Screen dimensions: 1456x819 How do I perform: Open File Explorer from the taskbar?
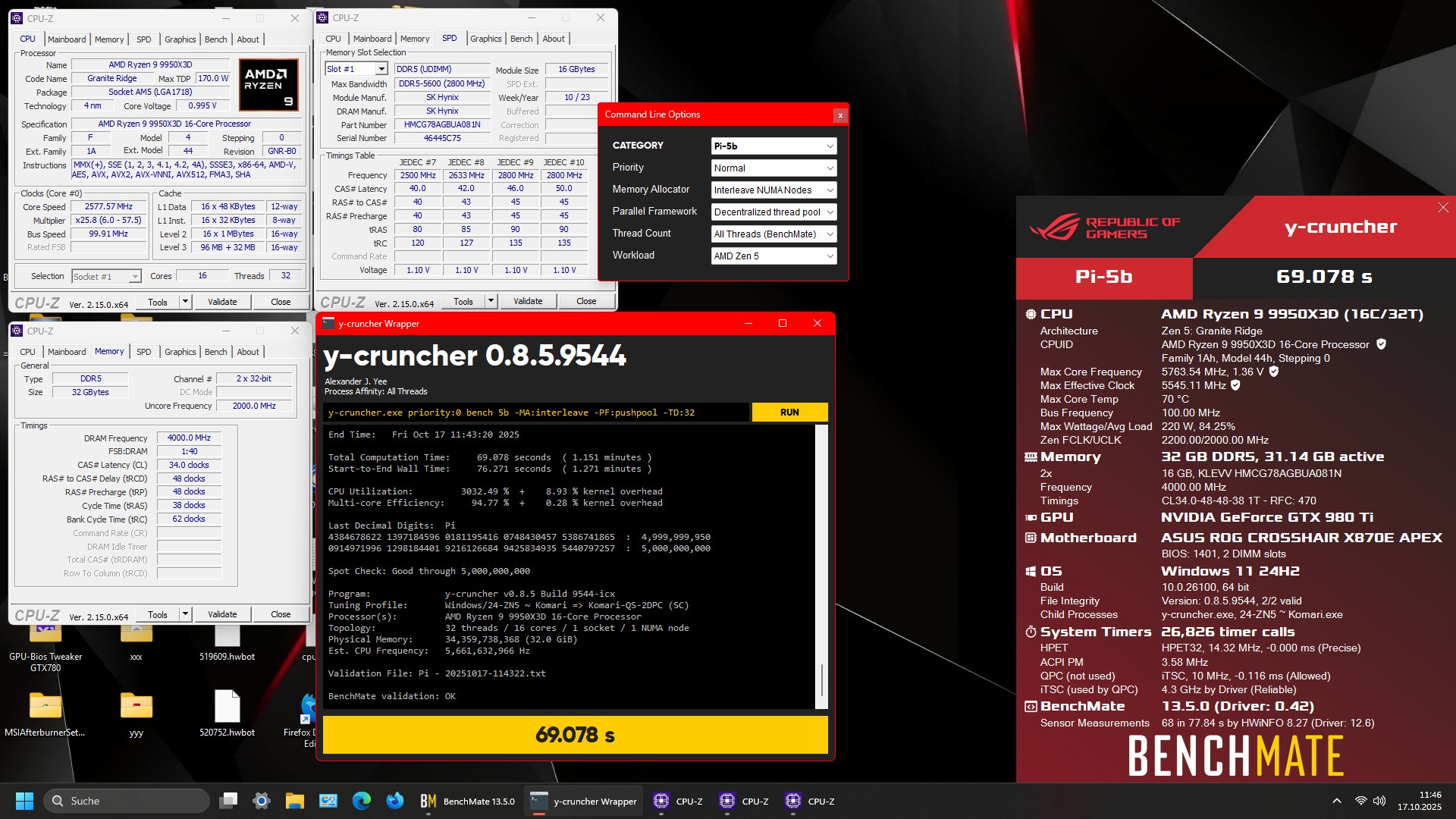pos(294,801)
